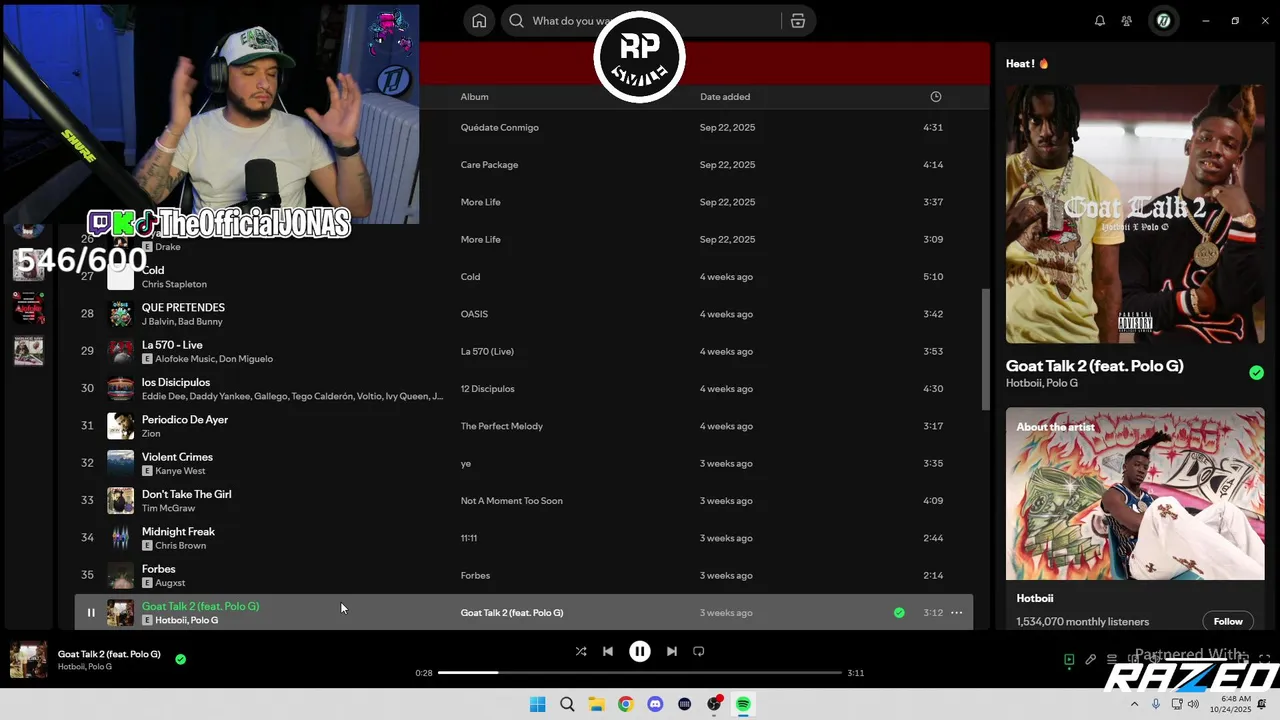This screenshot has width=1280, height=720.
Task: Sort by Album column header
Action: 474,97
